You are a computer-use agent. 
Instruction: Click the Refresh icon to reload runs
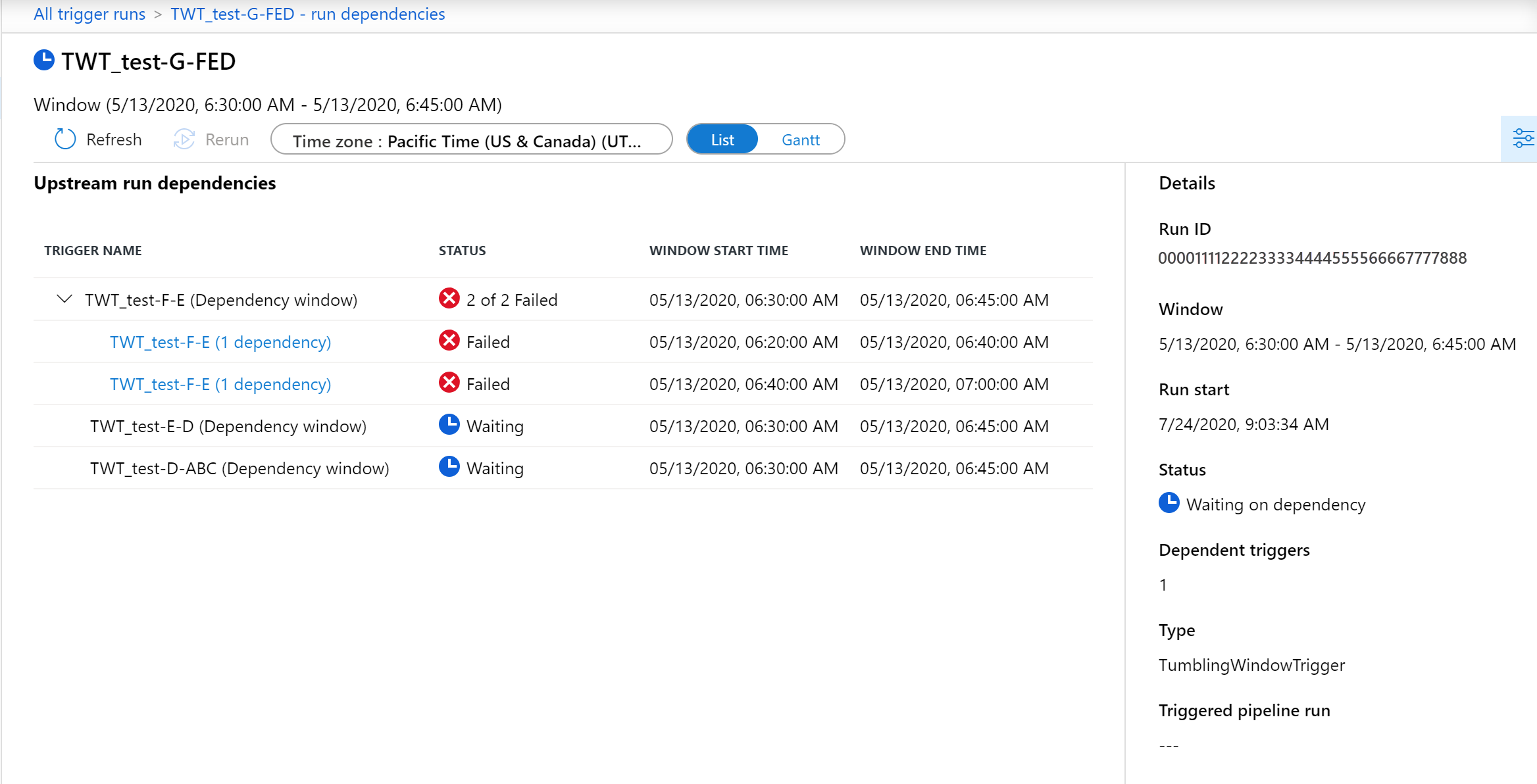click(x=66, y=139)
